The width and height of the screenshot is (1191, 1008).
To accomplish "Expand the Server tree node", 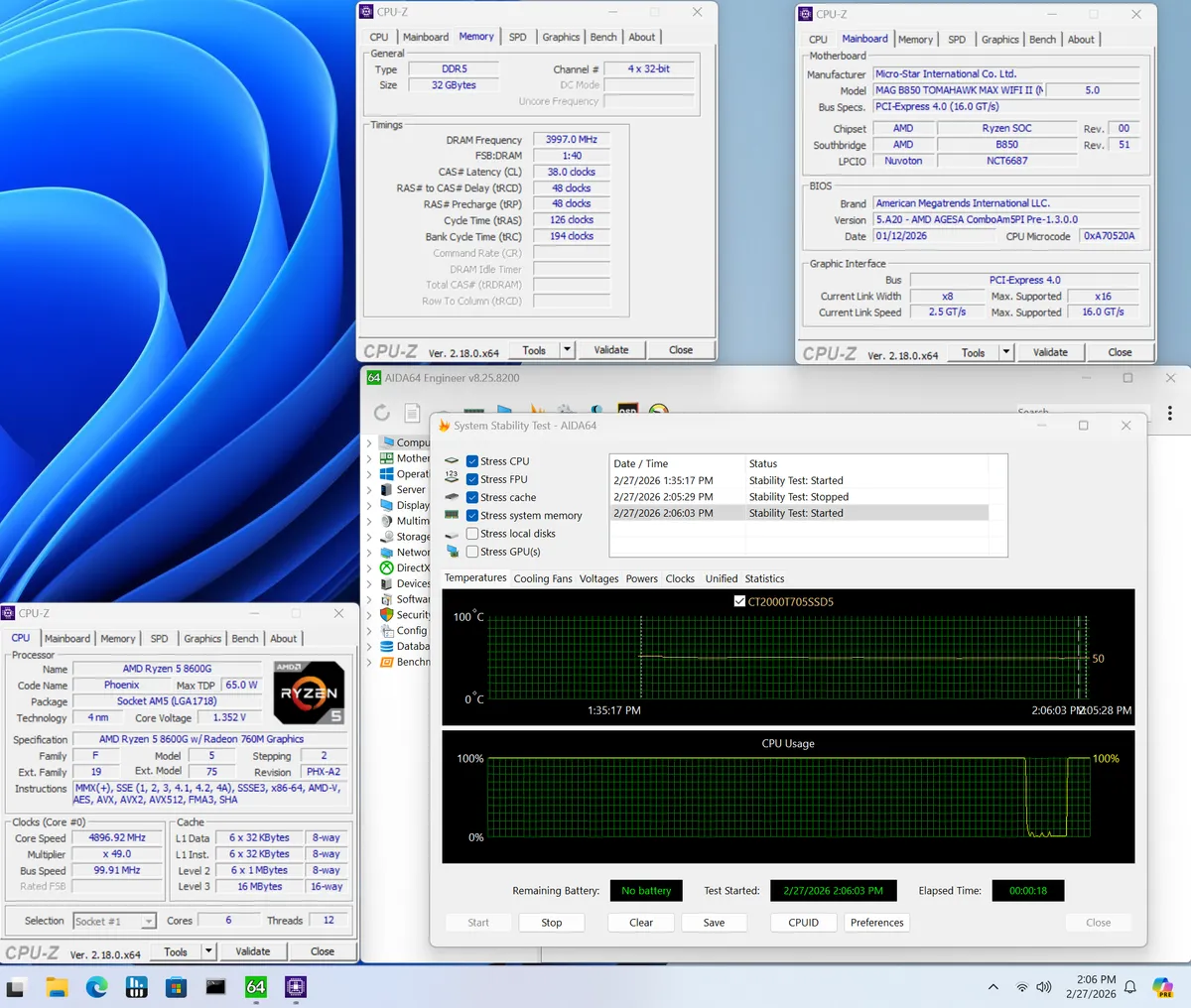I will pyautogui.click(x=369, y=490).
